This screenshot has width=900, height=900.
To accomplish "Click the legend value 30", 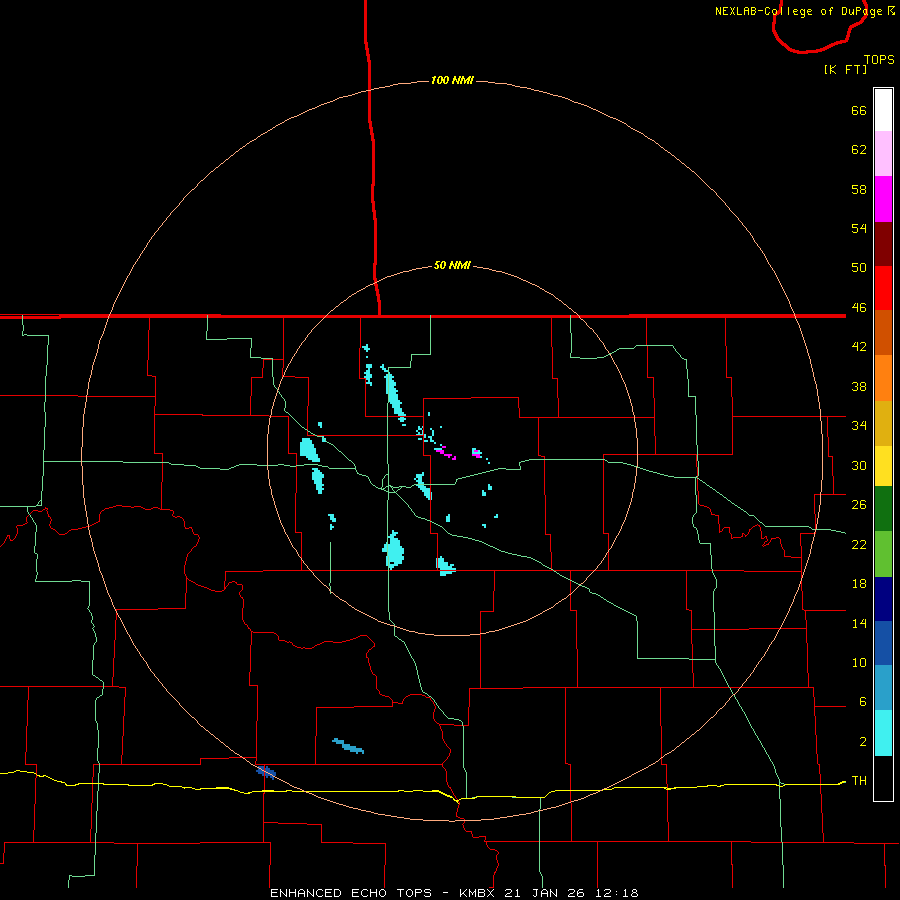I will tap(859, 465).
